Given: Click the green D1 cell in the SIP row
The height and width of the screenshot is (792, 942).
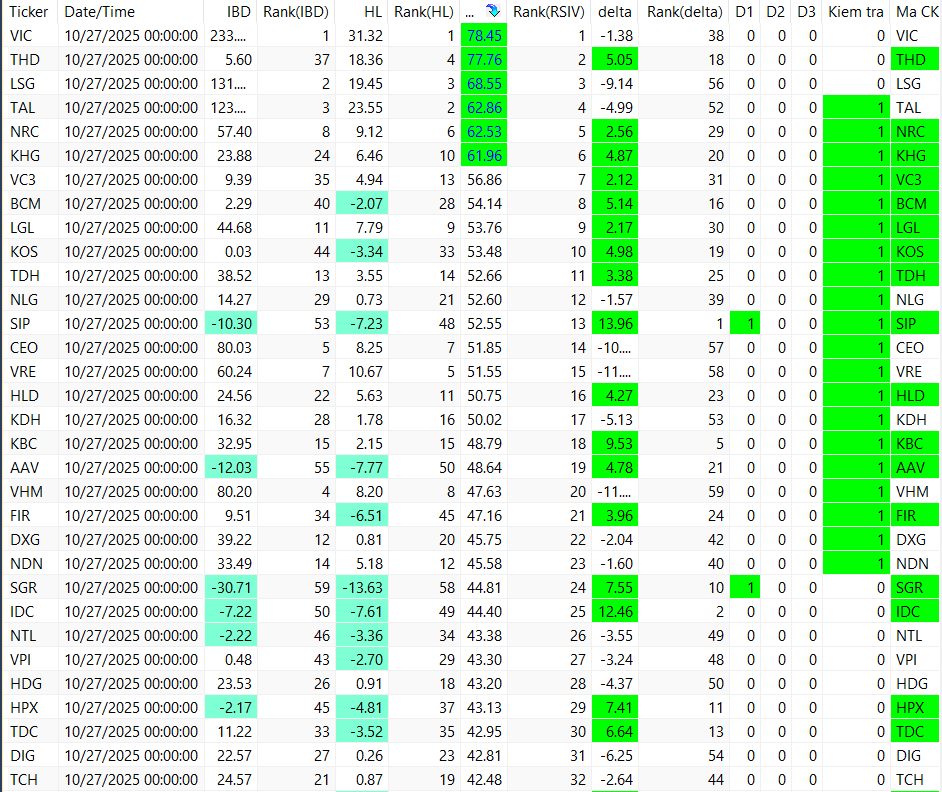Looking at the screenshot, I should click(745, 323).
